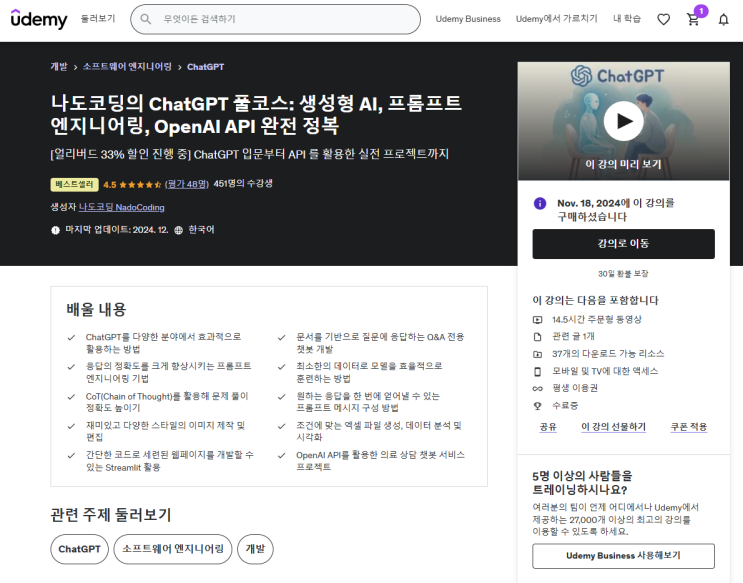This screenshot has width=743, height=583.
Task: Focus the course search input field
Action: pyautogui.click(x=275, y=19)
